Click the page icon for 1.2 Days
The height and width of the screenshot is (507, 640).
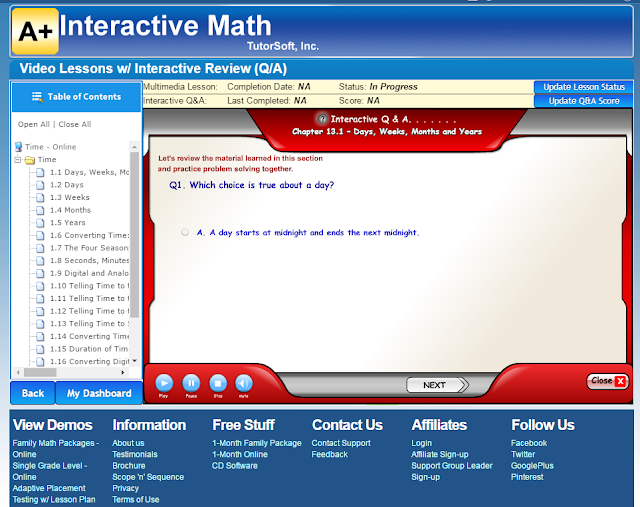click(40, 185)
